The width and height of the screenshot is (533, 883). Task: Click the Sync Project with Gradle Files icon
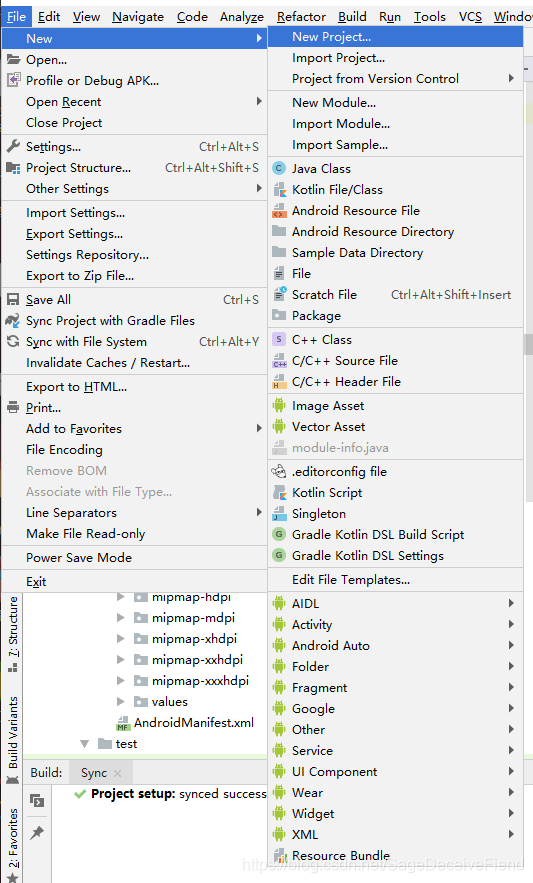pos(12,320)
